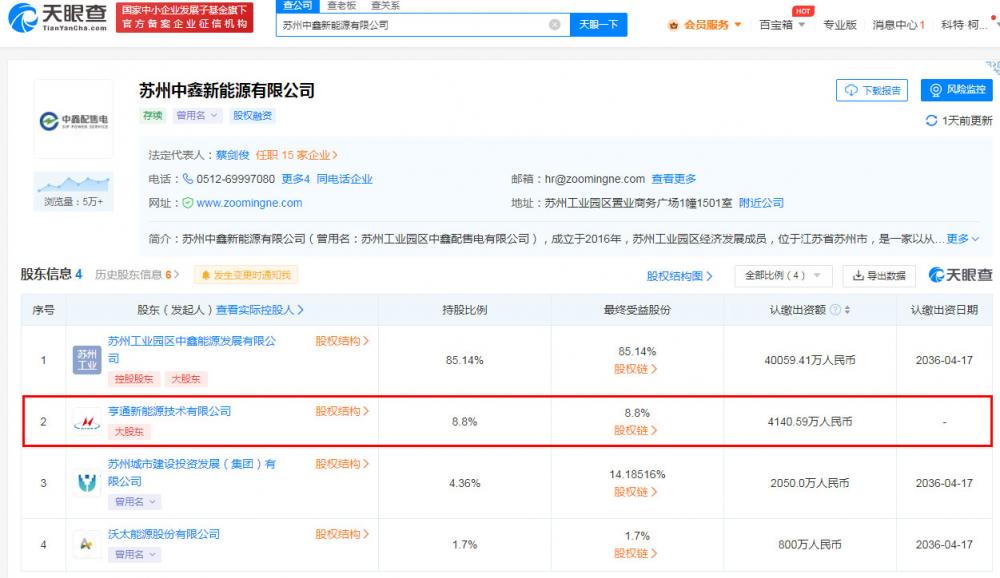Expand the 曾用名 dropdown under company title
The height and width of the screenshot is (578, 1000).
197,115
